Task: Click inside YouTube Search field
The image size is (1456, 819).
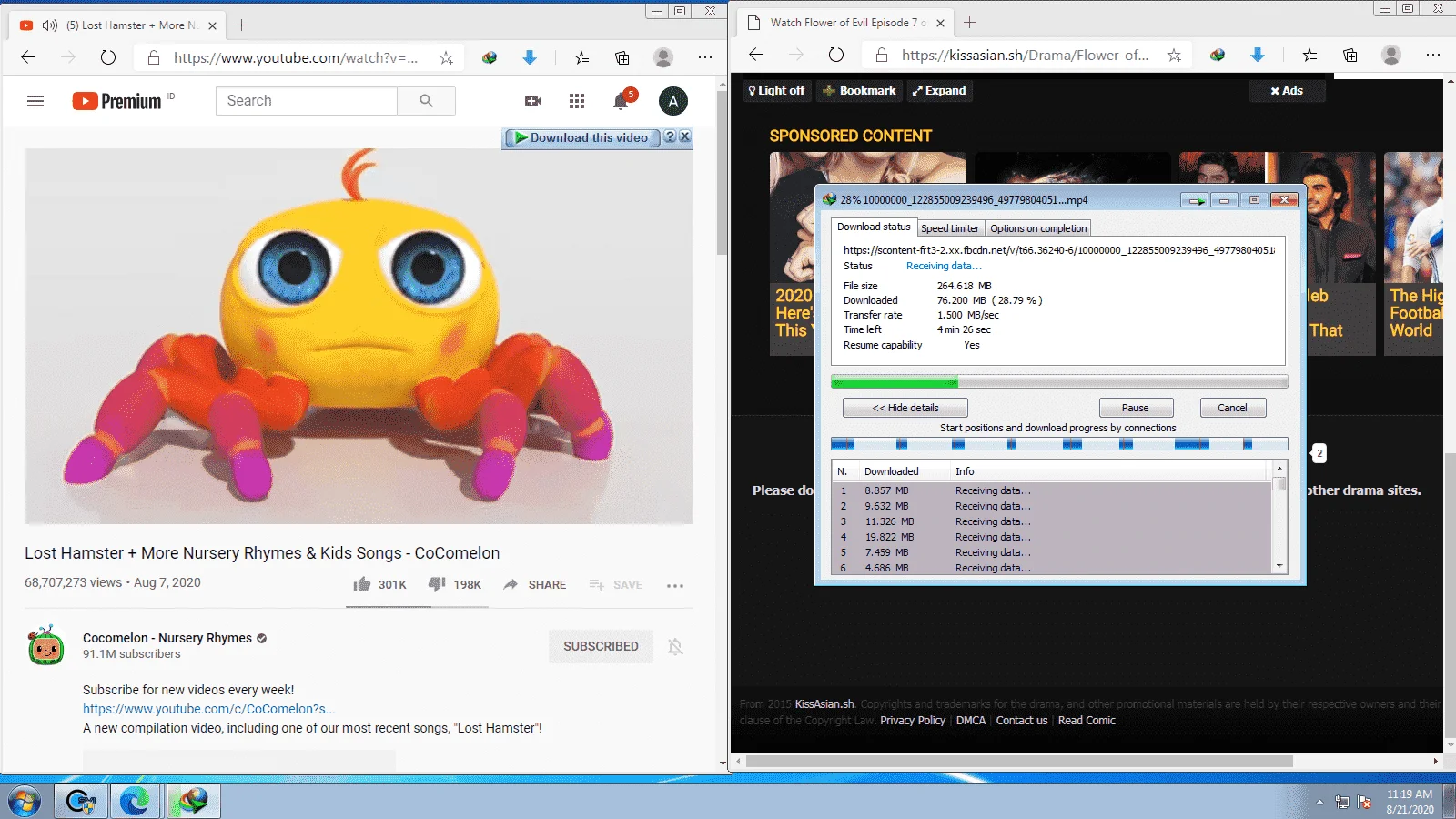Action: (x=307, y=101)
